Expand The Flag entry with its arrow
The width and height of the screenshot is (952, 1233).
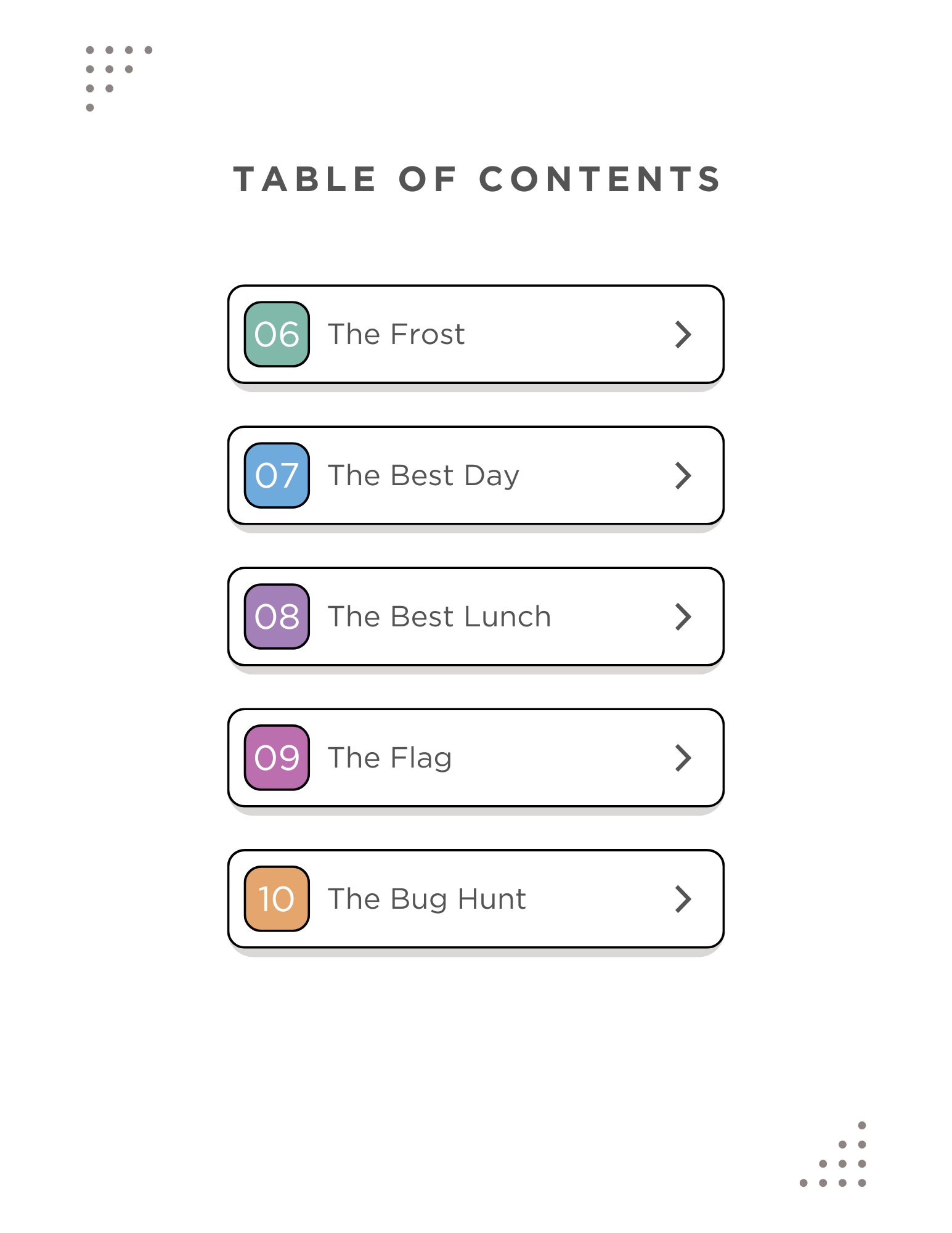pos(683,758)
